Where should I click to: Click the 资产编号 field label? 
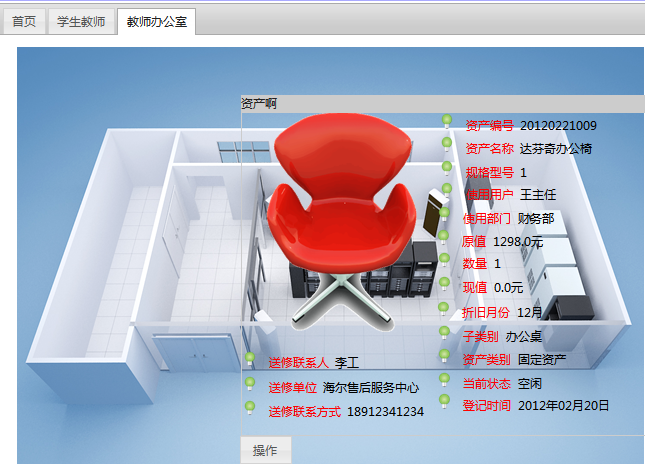[489, 126]
